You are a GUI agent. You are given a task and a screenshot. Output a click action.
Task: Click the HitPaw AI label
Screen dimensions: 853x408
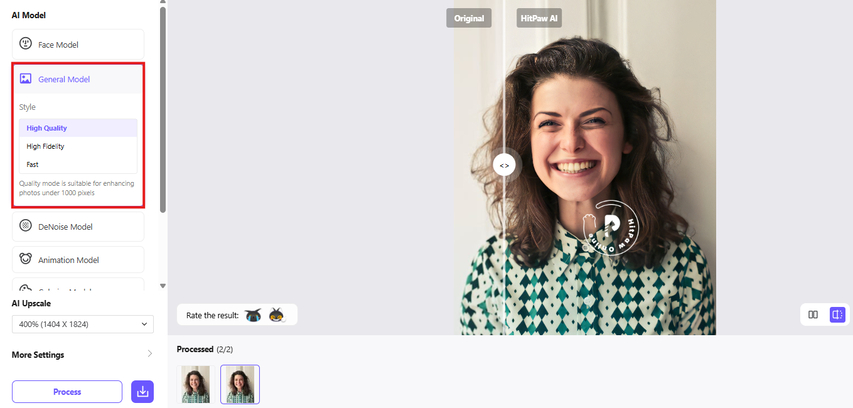(x=539, y=18)
